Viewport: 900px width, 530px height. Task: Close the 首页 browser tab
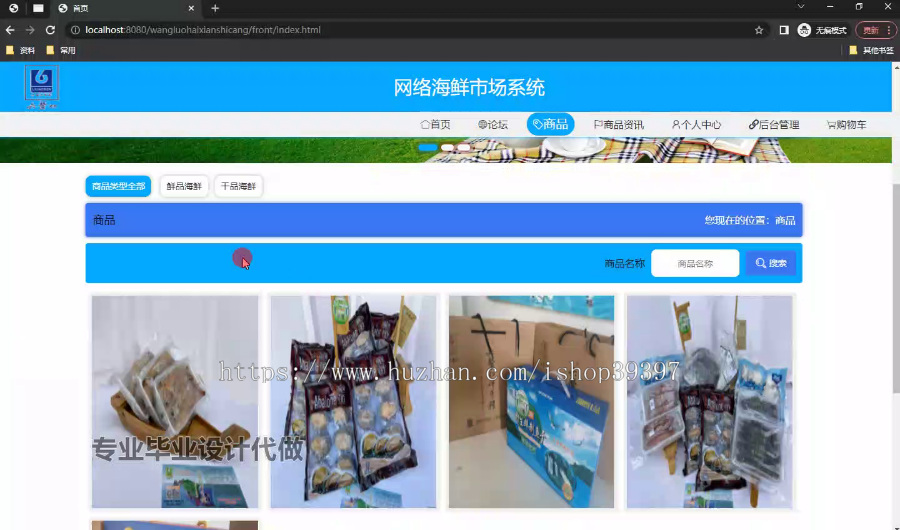[191, 8]
